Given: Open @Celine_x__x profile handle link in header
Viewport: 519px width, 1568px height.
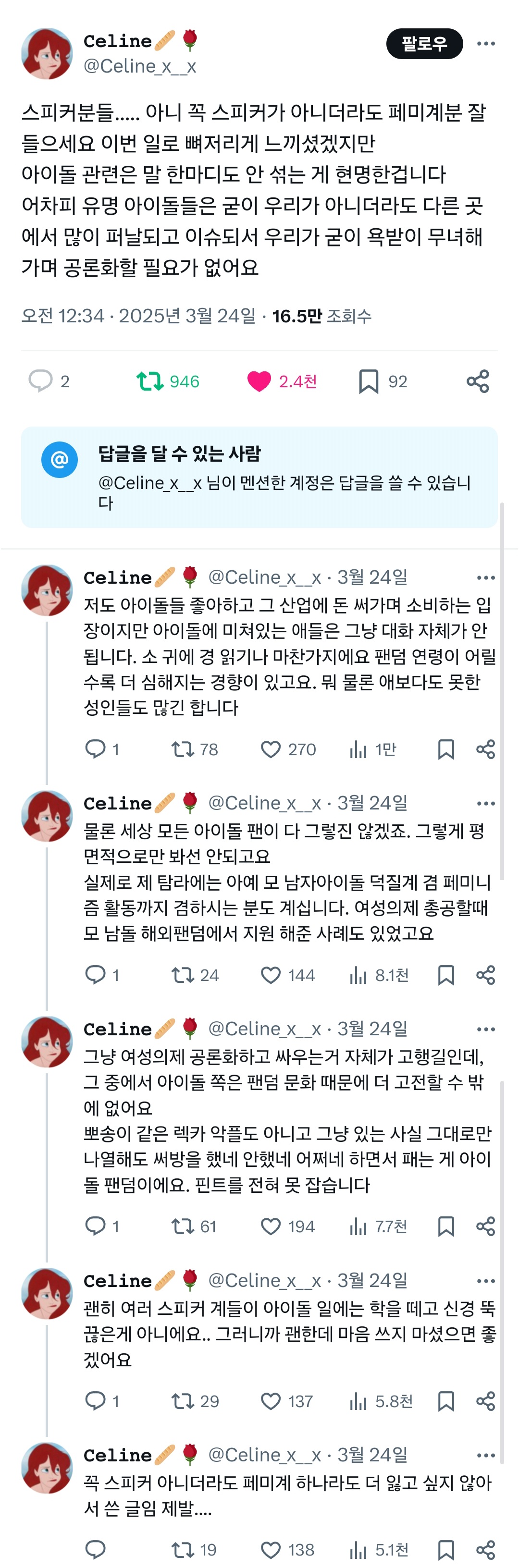Looking at the screenshot, I should (x=139, y=66).
